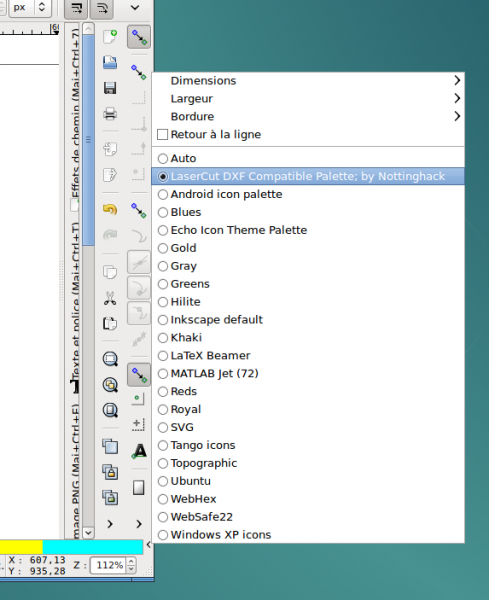Open the Largeur submenu
The image size is (489, 600).
tap(308, 98)
